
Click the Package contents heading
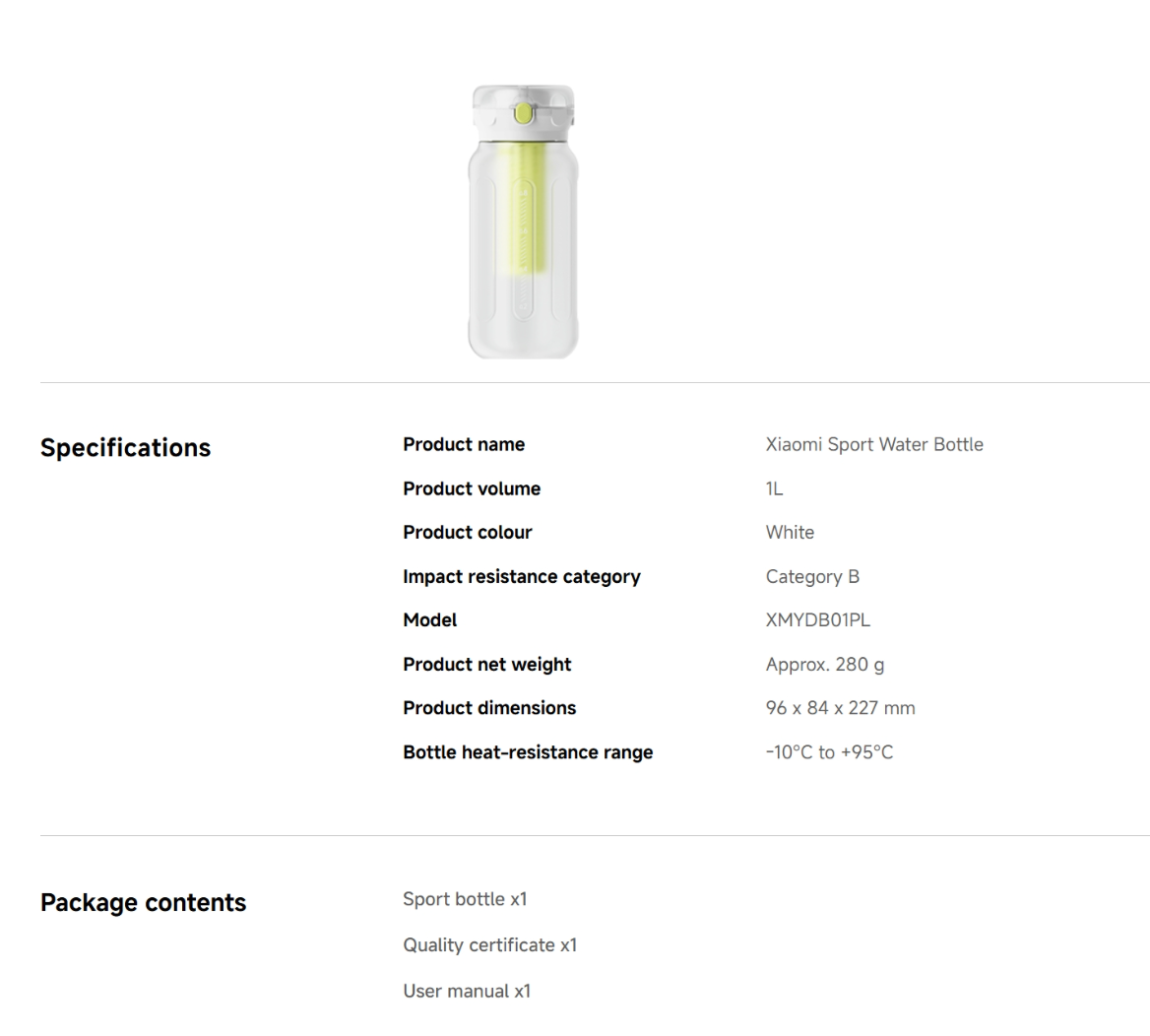click(x=143, y=903)
